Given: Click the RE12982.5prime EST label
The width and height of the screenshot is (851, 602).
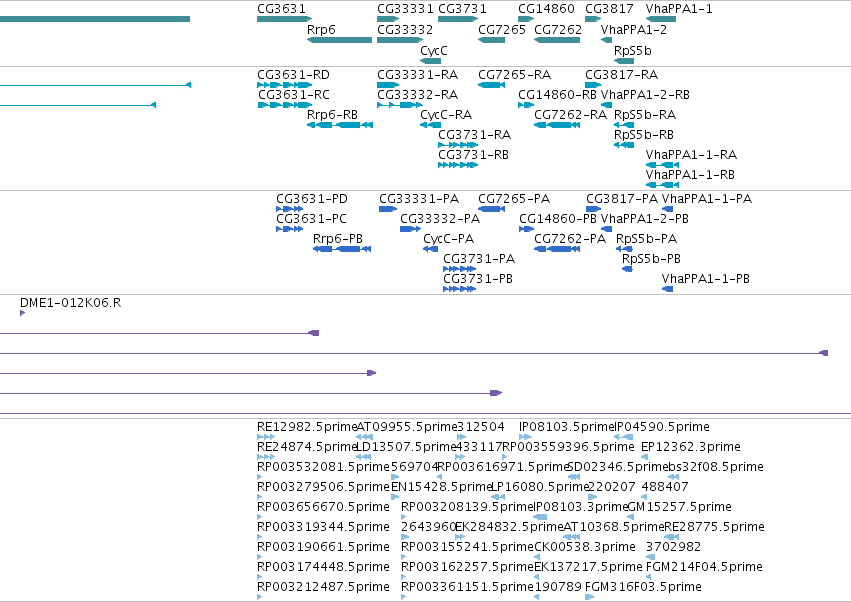Looking at the screenshot, I should coord(307,427).
